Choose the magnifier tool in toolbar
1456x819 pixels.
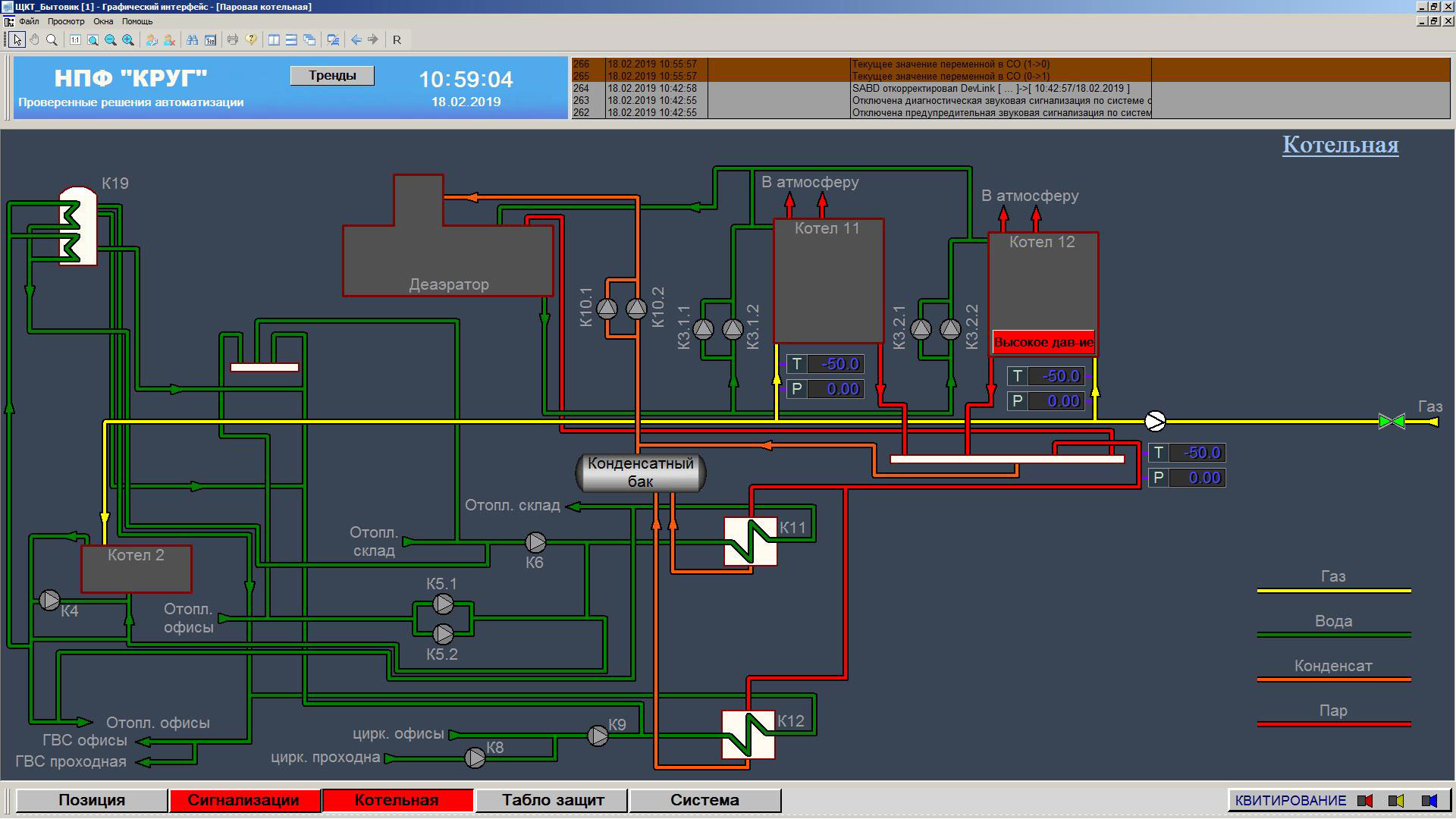(x=52, y=39)
